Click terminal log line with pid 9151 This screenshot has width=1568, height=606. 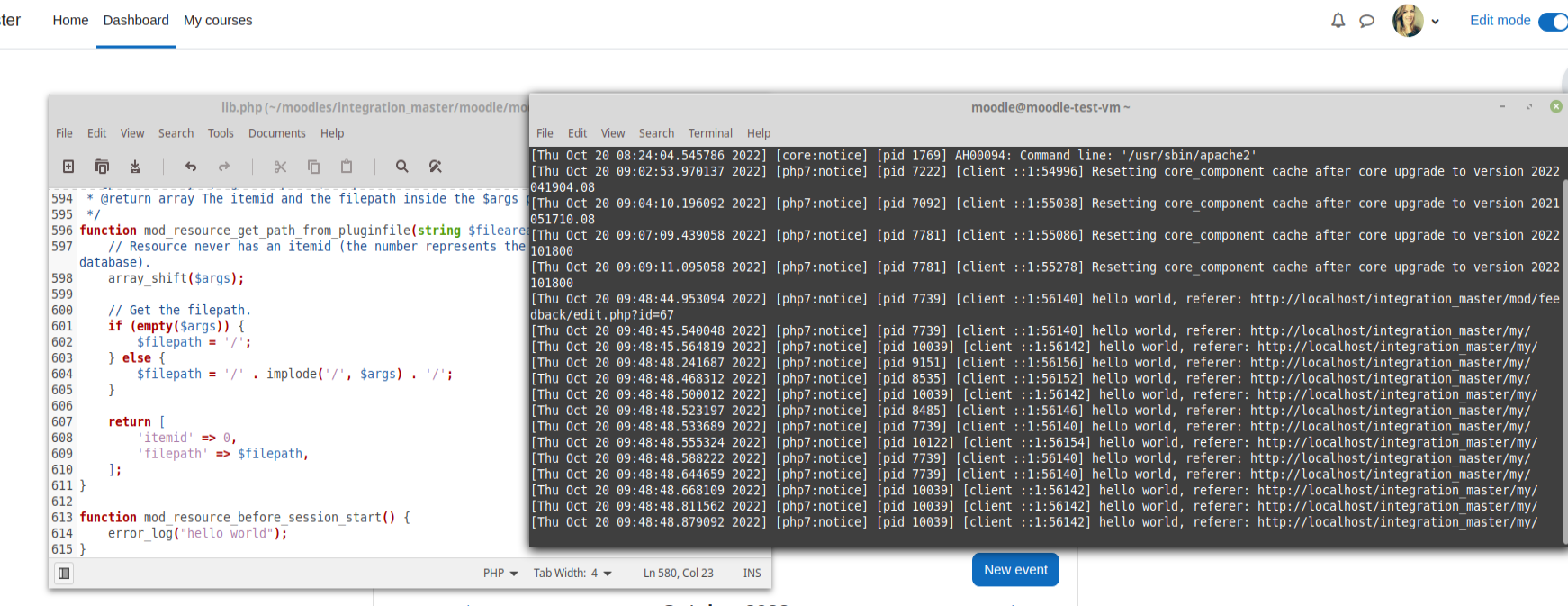click(1031, 363)
